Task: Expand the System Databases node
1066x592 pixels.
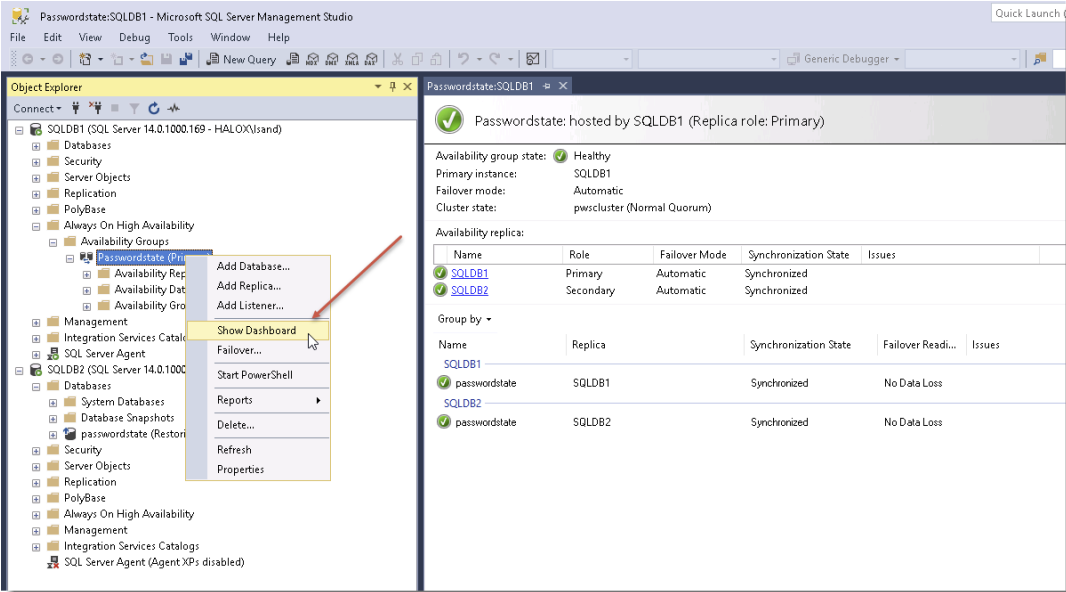Action: click(53, 402)
